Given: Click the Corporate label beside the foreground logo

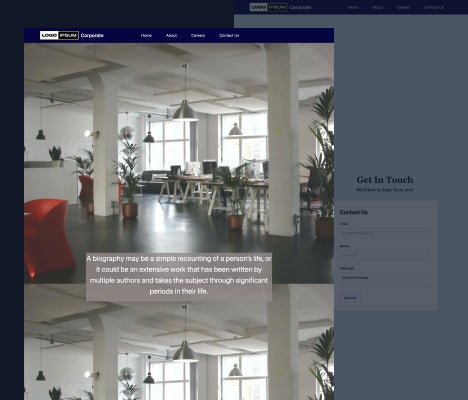Looking at the screenshot, I should point(92,35).
